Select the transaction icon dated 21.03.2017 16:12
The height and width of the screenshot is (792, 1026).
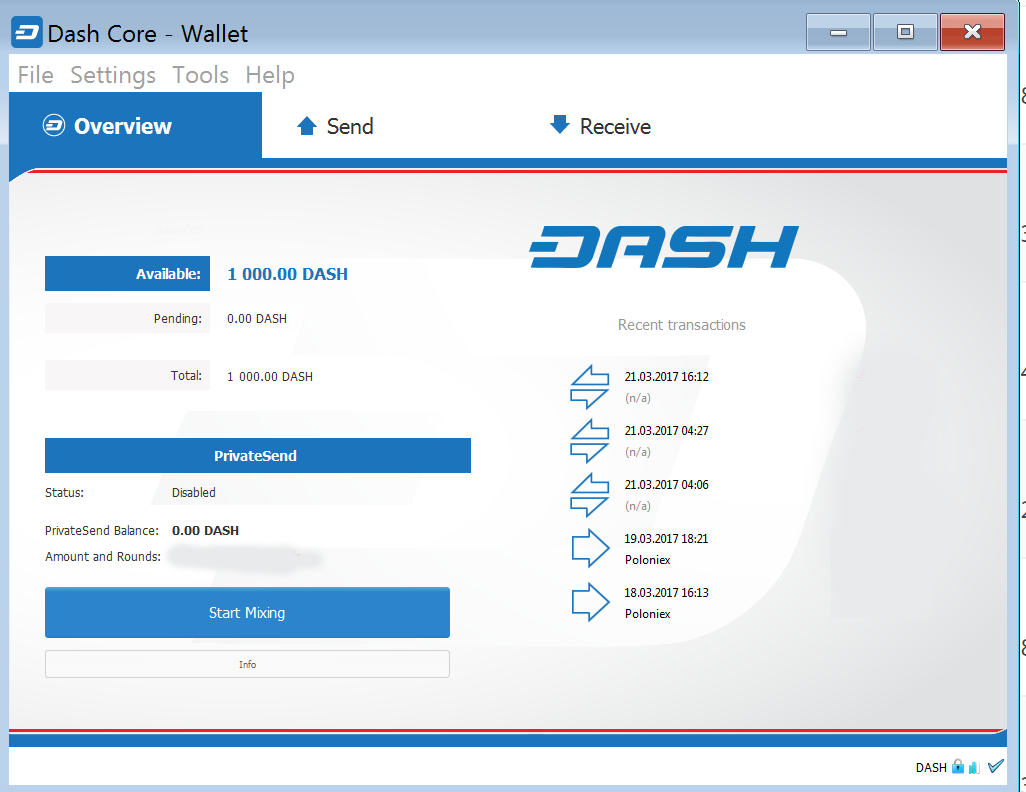tap(590, 387)
